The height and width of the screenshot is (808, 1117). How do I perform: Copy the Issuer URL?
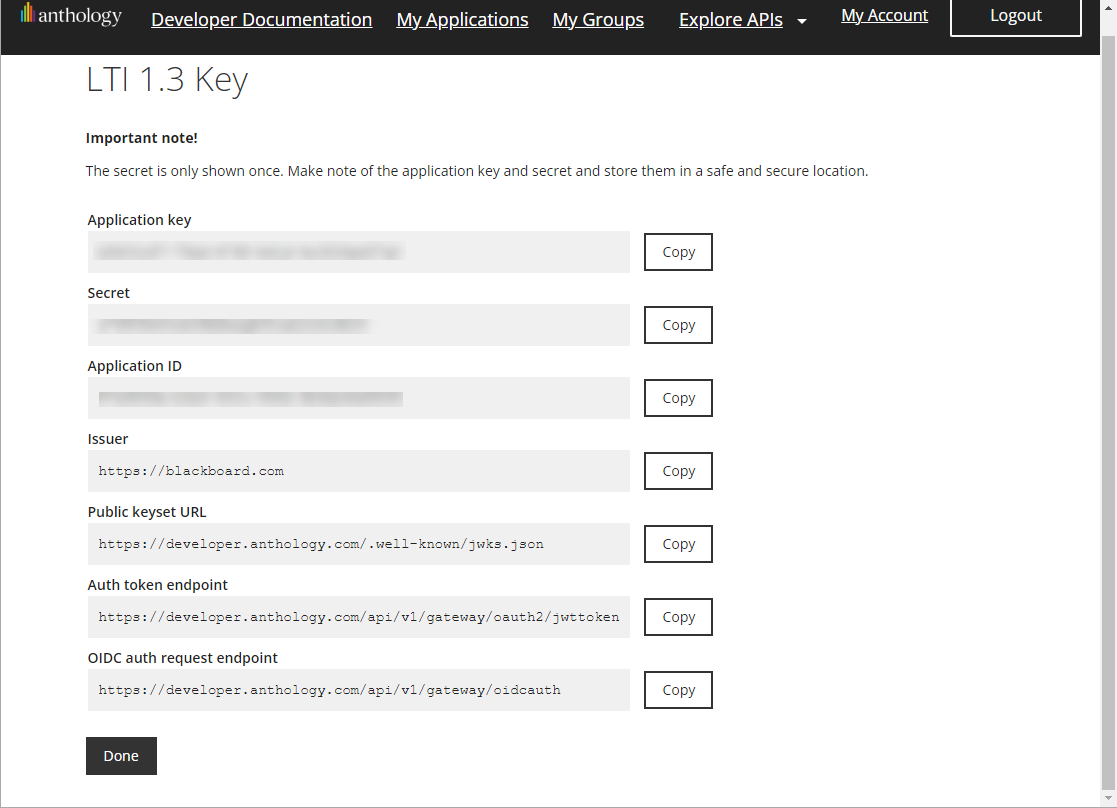click(x=678, y=471)
